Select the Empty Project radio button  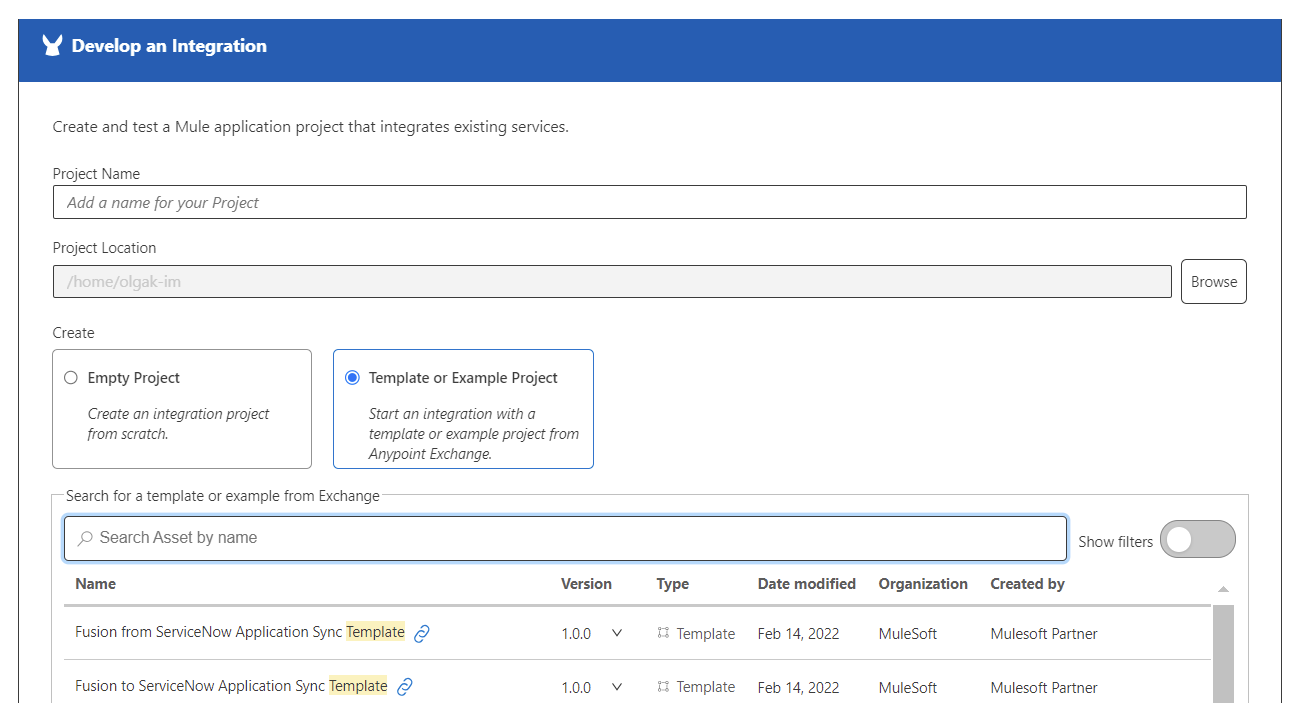coord(70,377)
